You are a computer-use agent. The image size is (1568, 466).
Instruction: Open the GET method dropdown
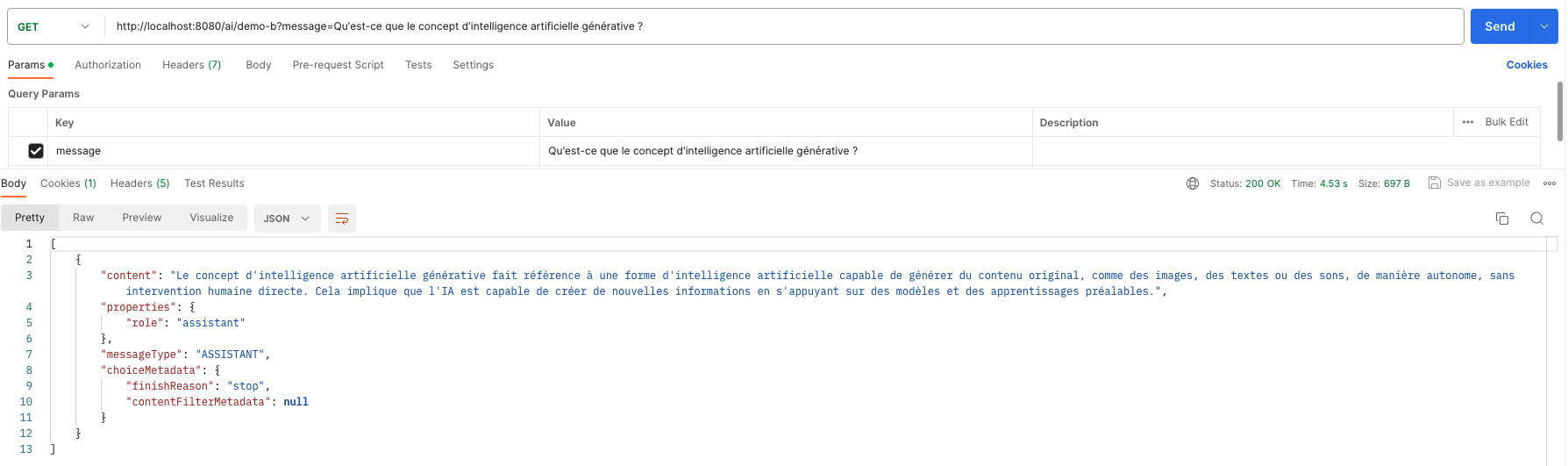[x=53, y=26]
